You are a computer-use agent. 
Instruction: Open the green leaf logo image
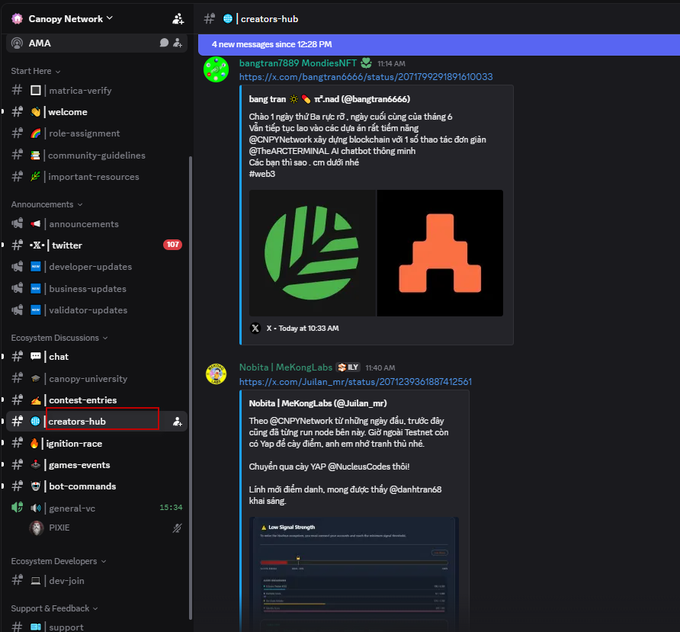[x=313, y=253]
